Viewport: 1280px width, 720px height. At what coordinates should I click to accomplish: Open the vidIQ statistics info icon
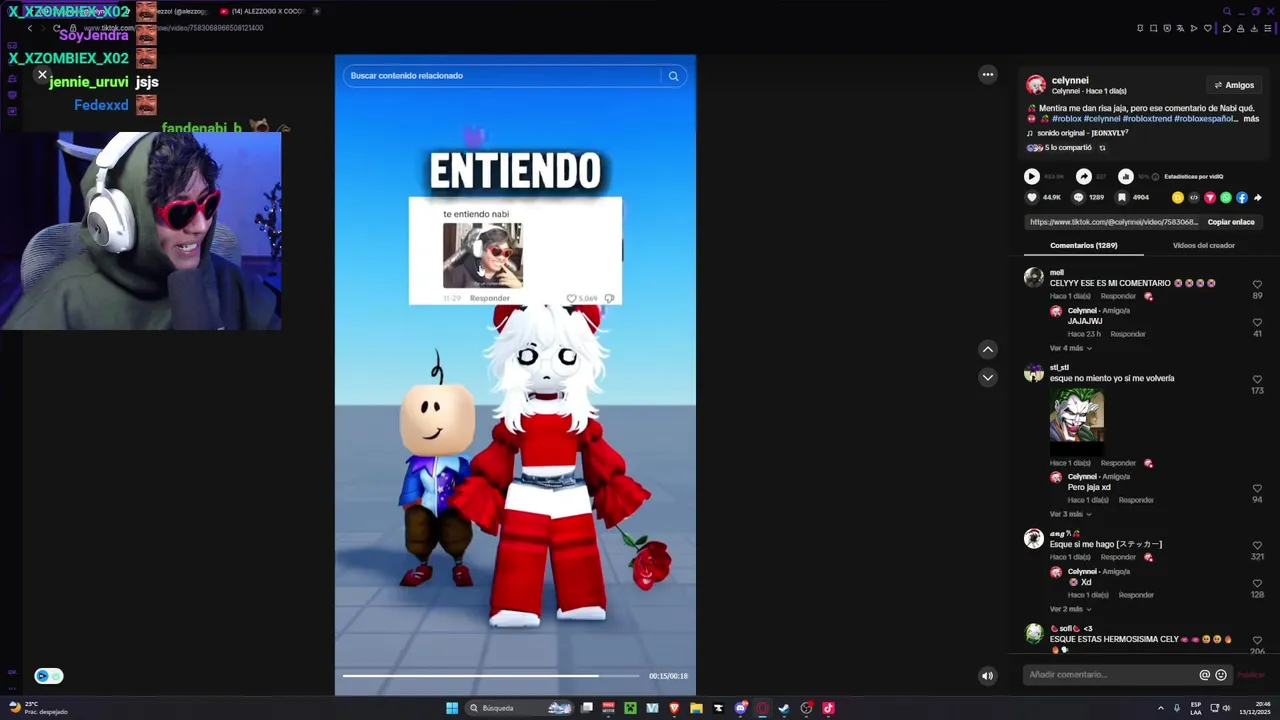coord(1155,177)
